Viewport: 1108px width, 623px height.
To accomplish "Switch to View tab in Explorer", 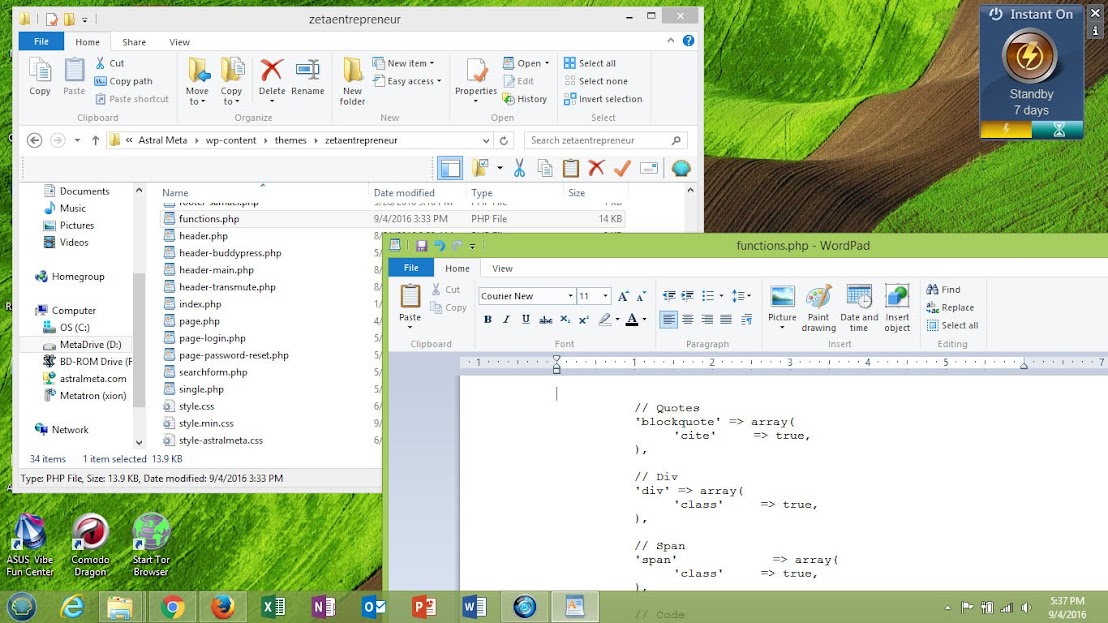I will pyautogui.click(x=179, y=42).
